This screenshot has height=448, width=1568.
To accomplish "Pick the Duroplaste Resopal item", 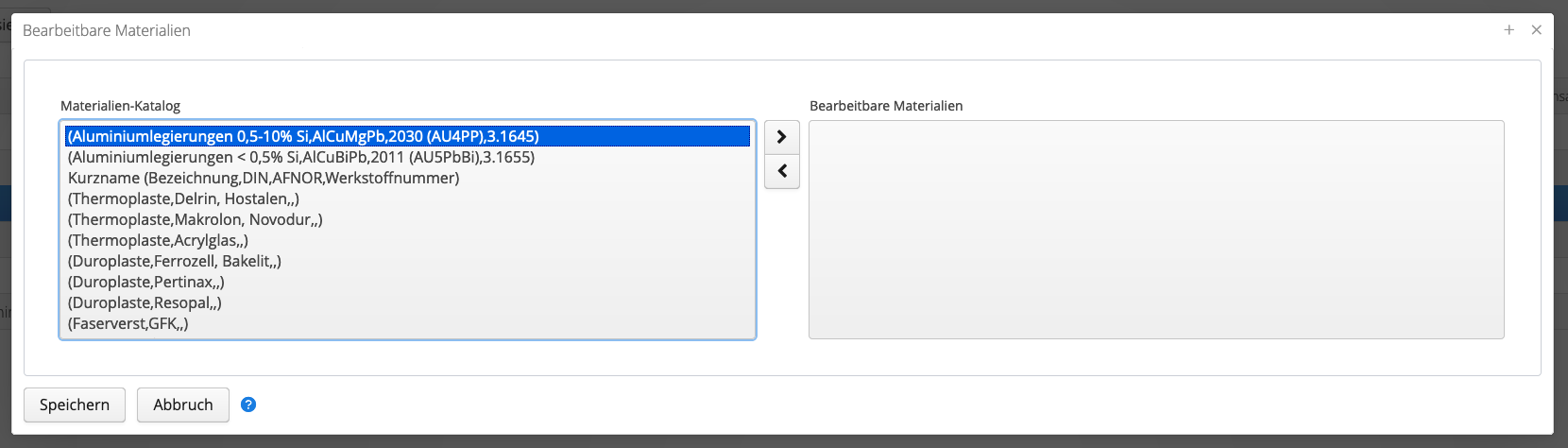I will 407,302.
